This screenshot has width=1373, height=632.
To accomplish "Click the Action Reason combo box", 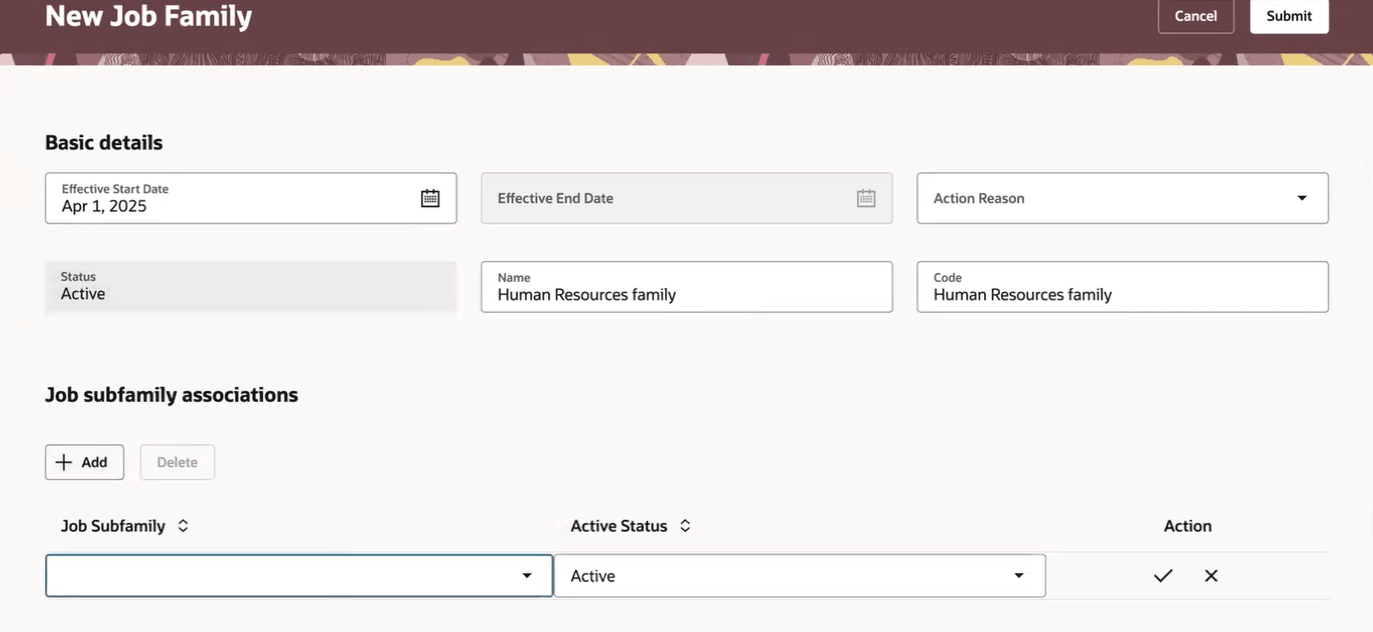I will tap(1123, 198).
